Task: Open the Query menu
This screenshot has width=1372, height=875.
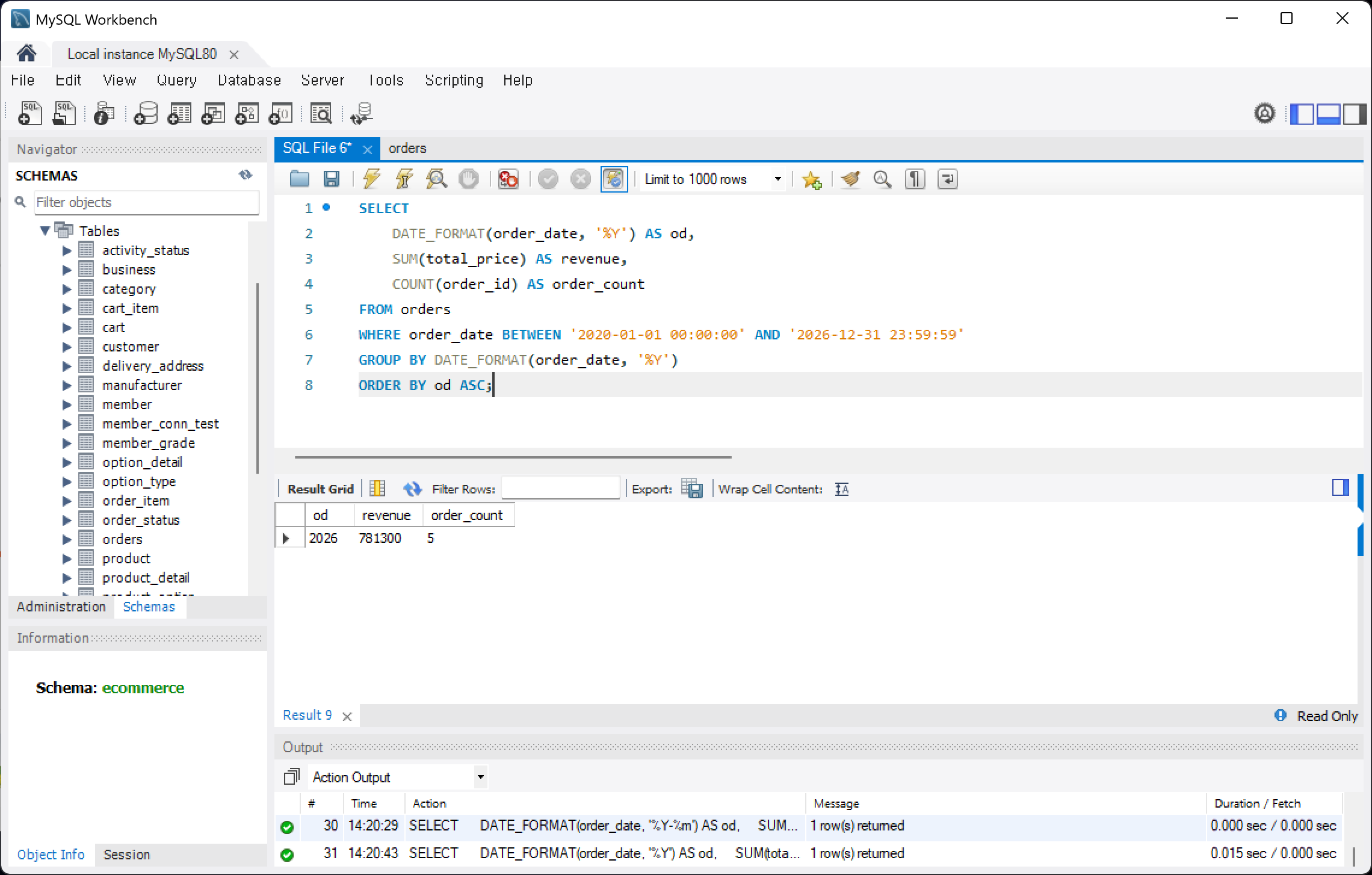Action: tap(176, 80)
